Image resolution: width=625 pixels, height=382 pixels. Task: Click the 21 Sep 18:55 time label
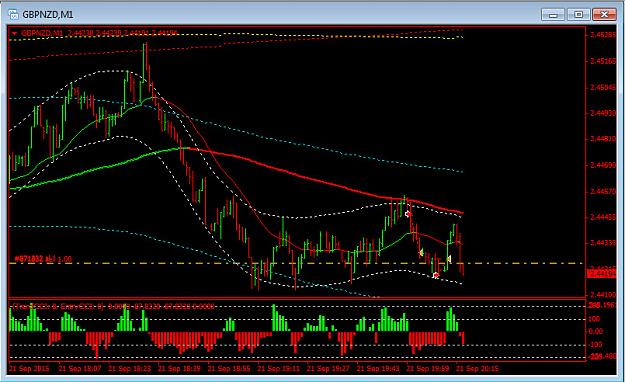click(x=229, y=368)
